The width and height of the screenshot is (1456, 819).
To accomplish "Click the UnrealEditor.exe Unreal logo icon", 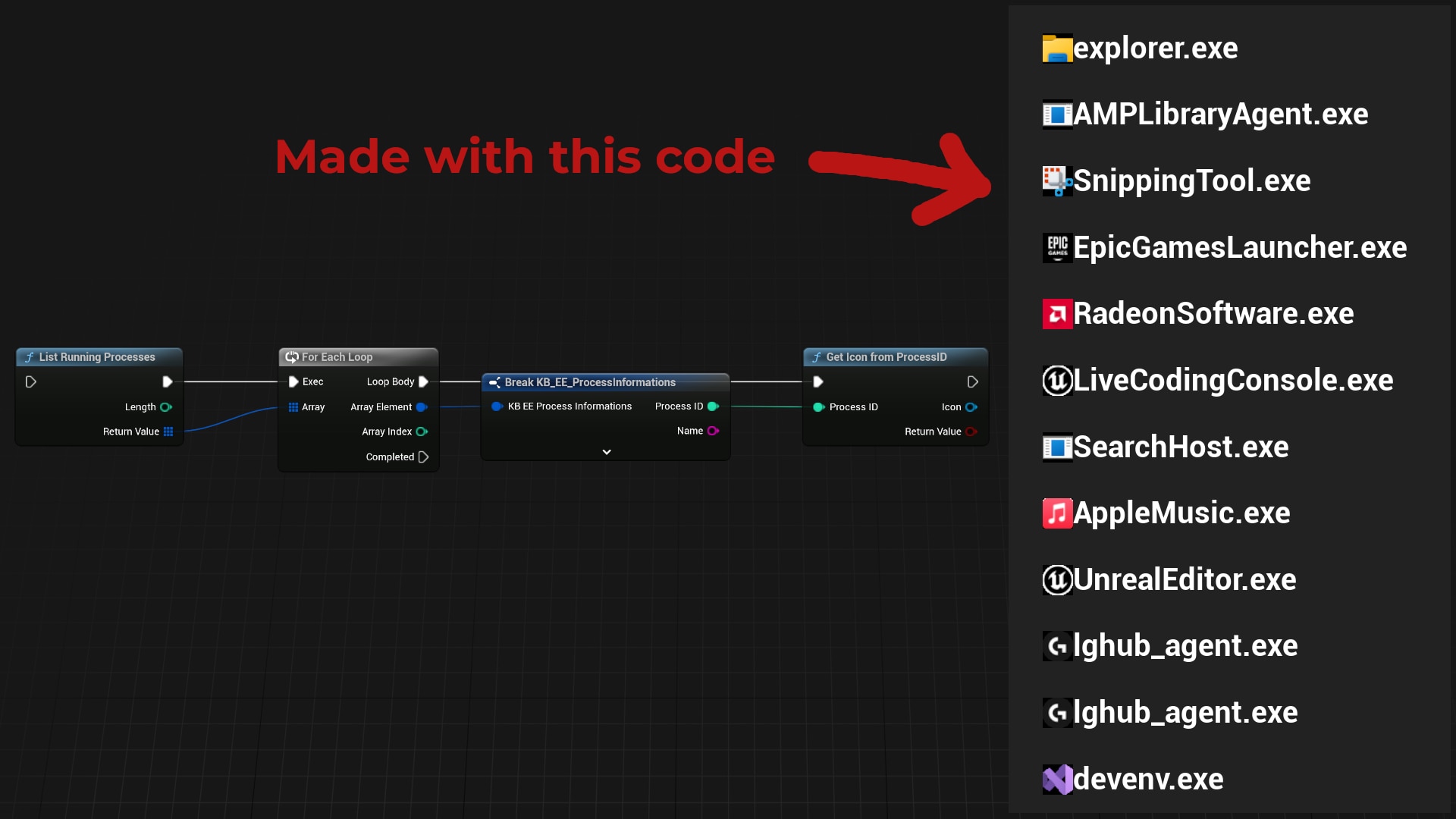I will (1057, 580).
